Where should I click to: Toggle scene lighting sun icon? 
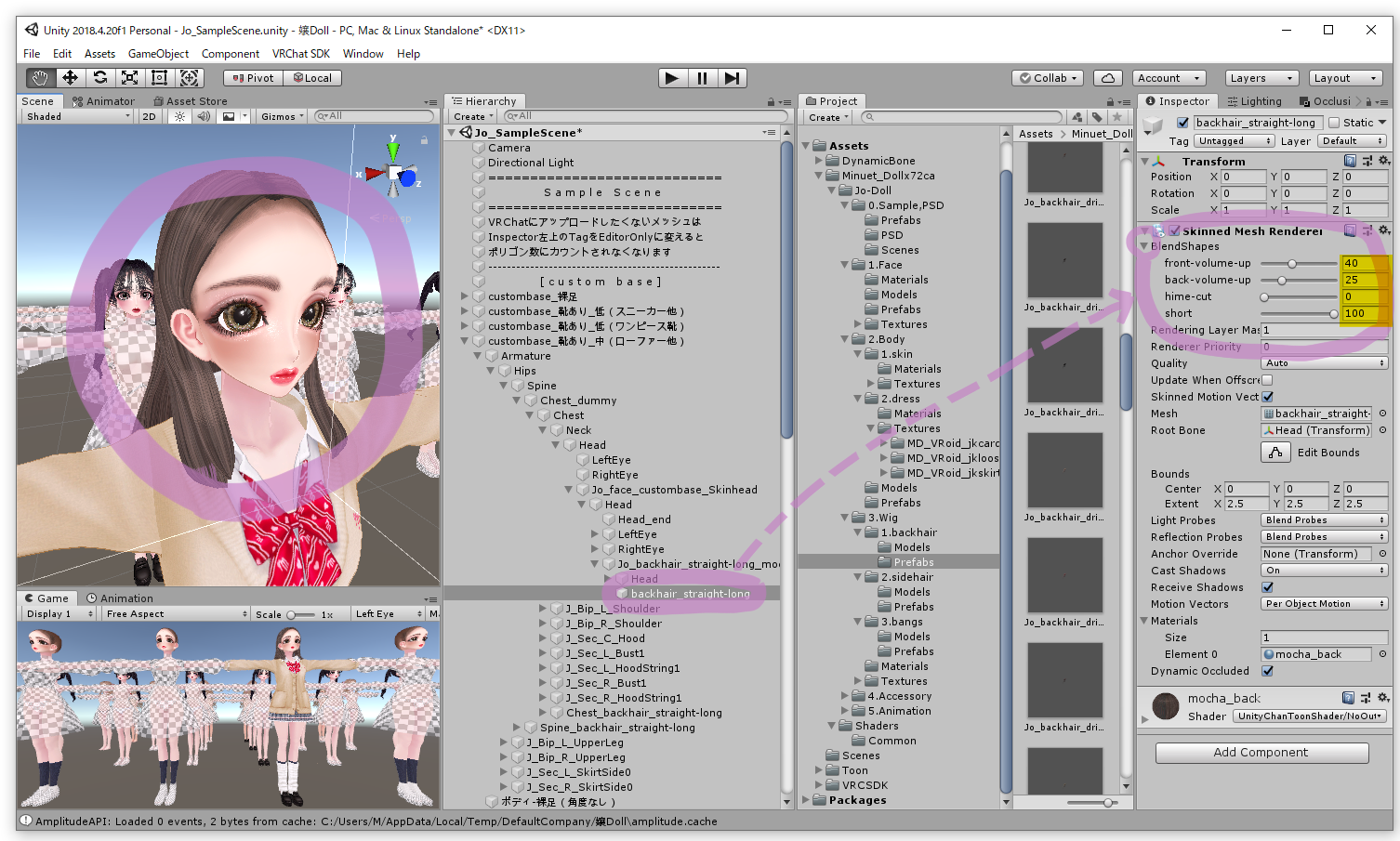pos(179,116)
